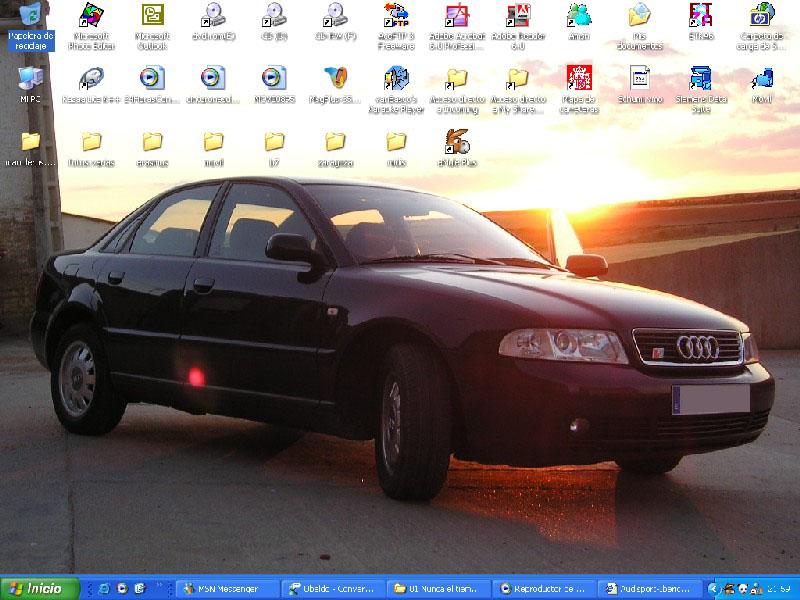The height and width of the screenshot is (600, 800).
Task: Select the Siemens Data Suite shortcut
Action: point(701,89)
